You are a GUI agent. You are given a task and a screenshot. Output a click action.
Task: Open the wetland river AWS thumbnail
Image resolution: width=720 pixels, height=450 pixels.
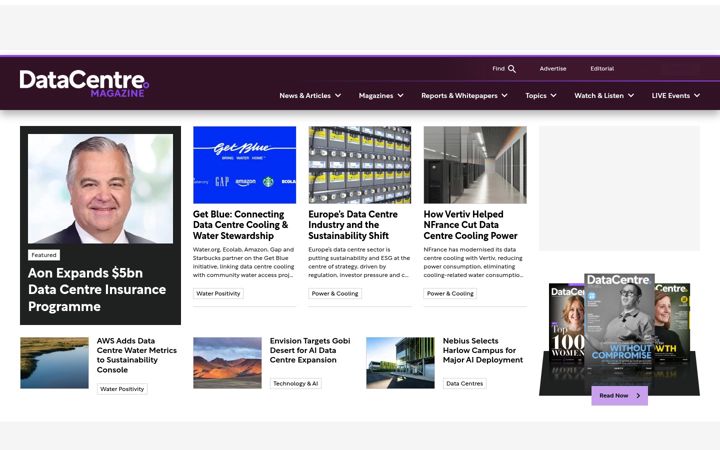click(x=55, y=363)
